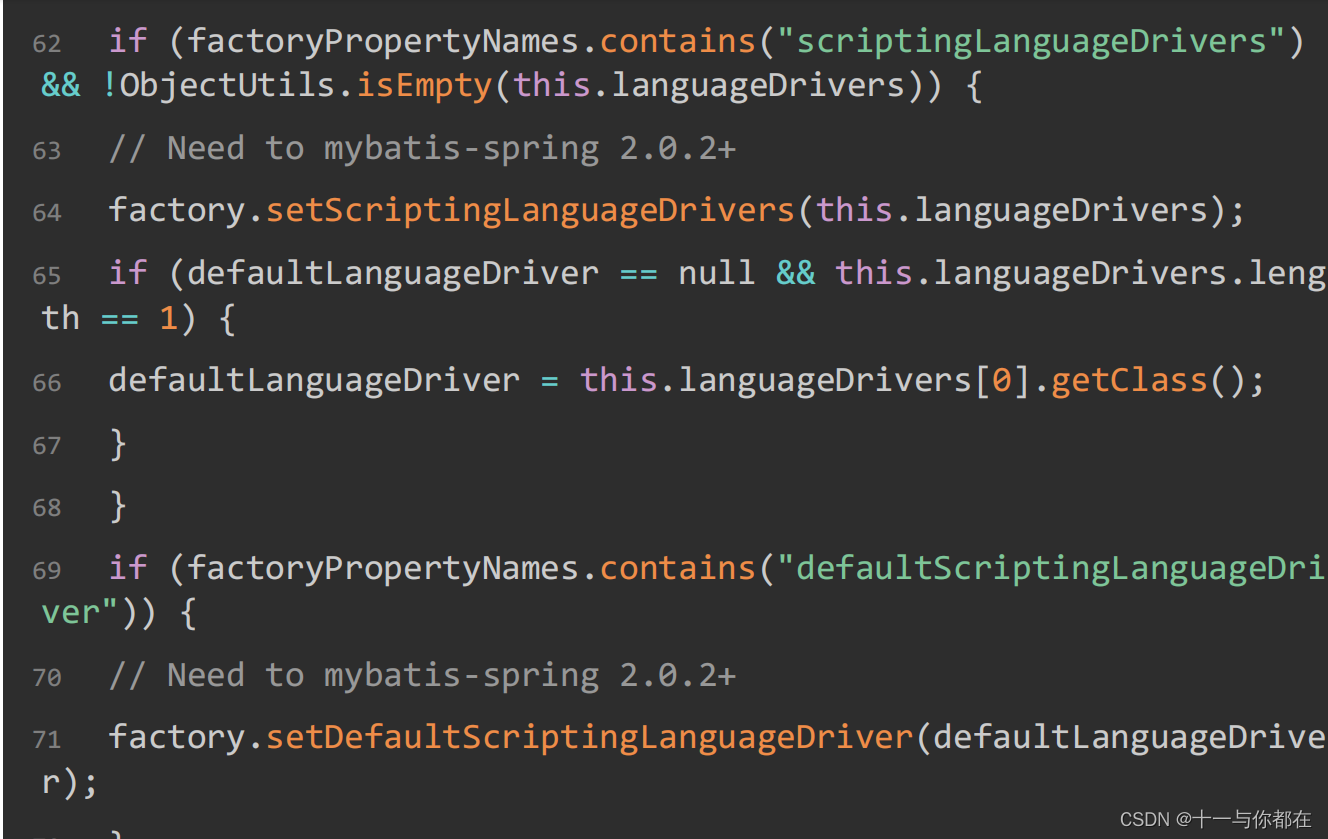This screenshot has width=1328, height=839.
Task: Click the defaultLanguageDriver variable on line 66
Action: tap(314, 380)
